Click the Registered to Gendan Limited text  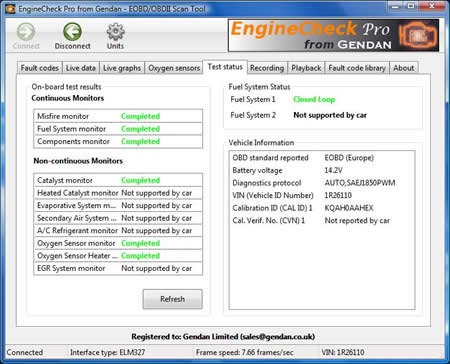[x=223, y=337]
